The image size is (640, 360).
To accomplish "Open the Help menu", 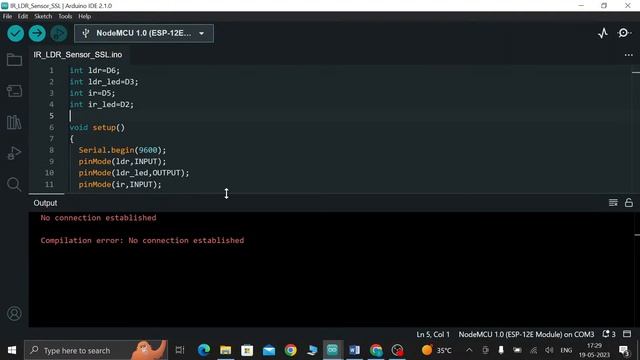I will click(84, 16).
